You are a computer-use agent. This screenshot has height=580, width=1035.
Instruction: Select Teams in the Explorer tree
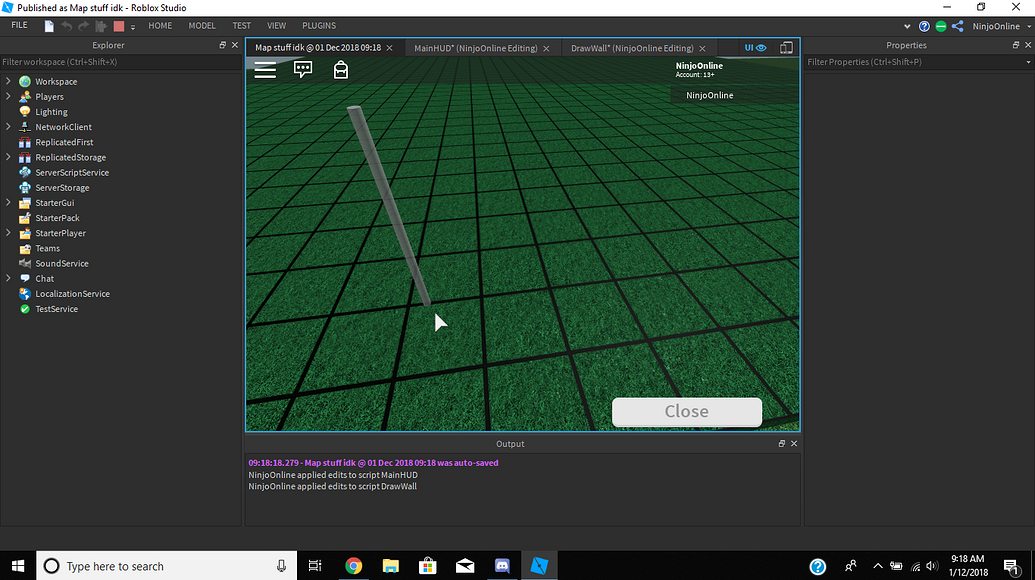tap(48, 248)
